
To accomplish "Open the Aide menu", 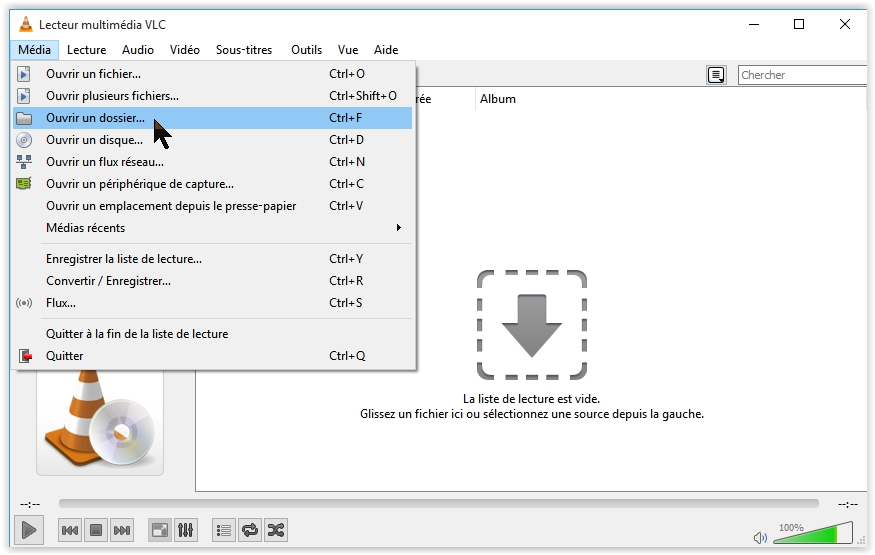I will tap(386, 50).
